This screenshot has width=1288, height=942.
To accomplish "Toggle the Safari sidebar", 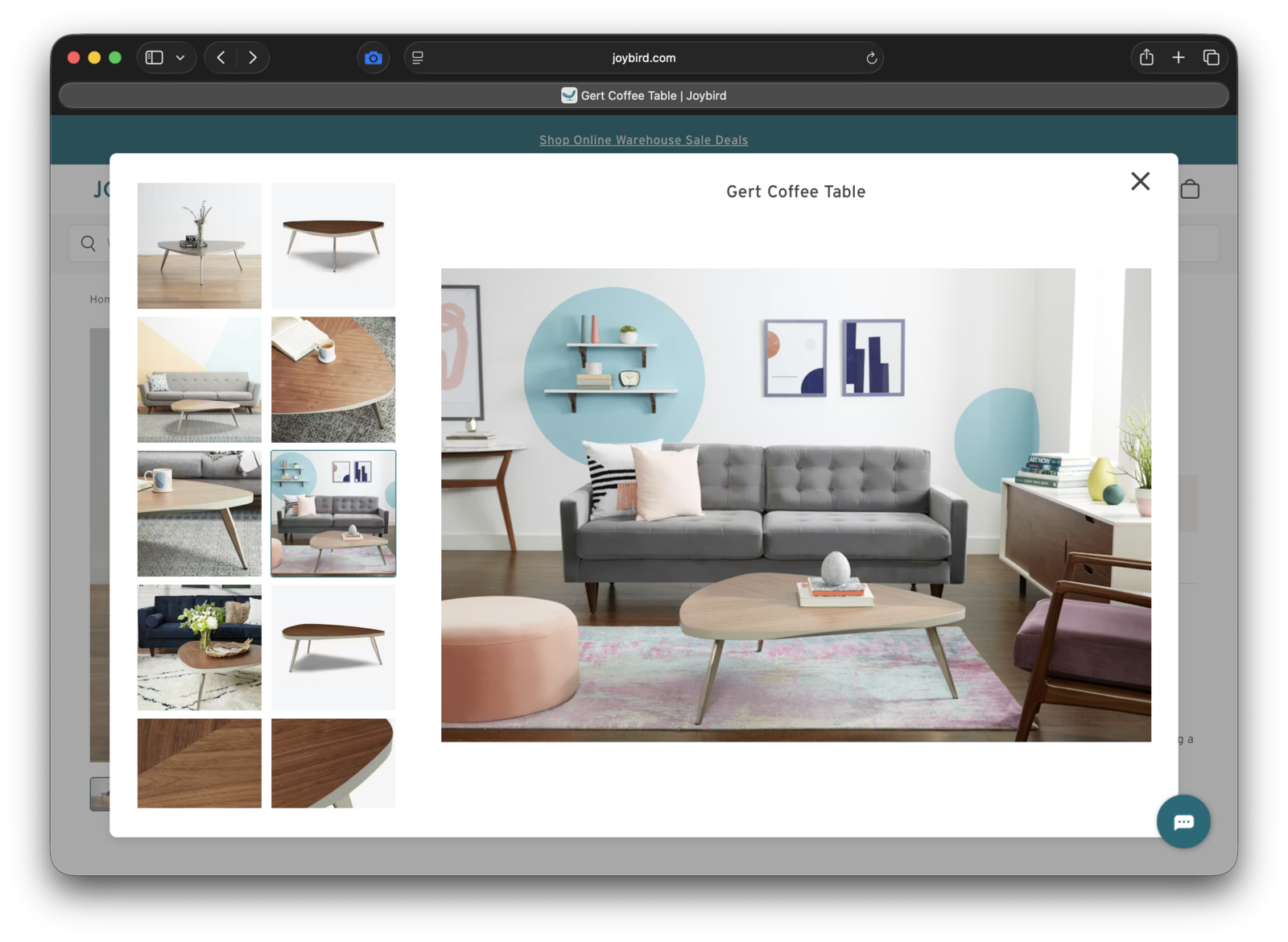I will point(155,58).
